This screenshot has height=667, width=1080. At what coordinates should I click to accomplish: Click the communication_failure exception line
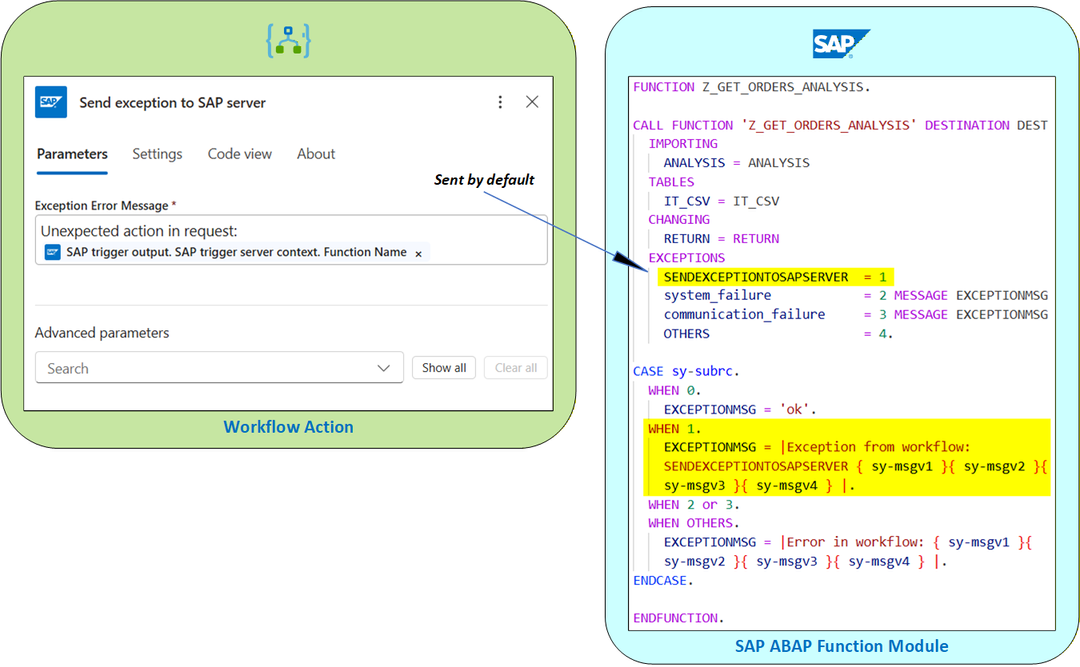click(855, 315)
